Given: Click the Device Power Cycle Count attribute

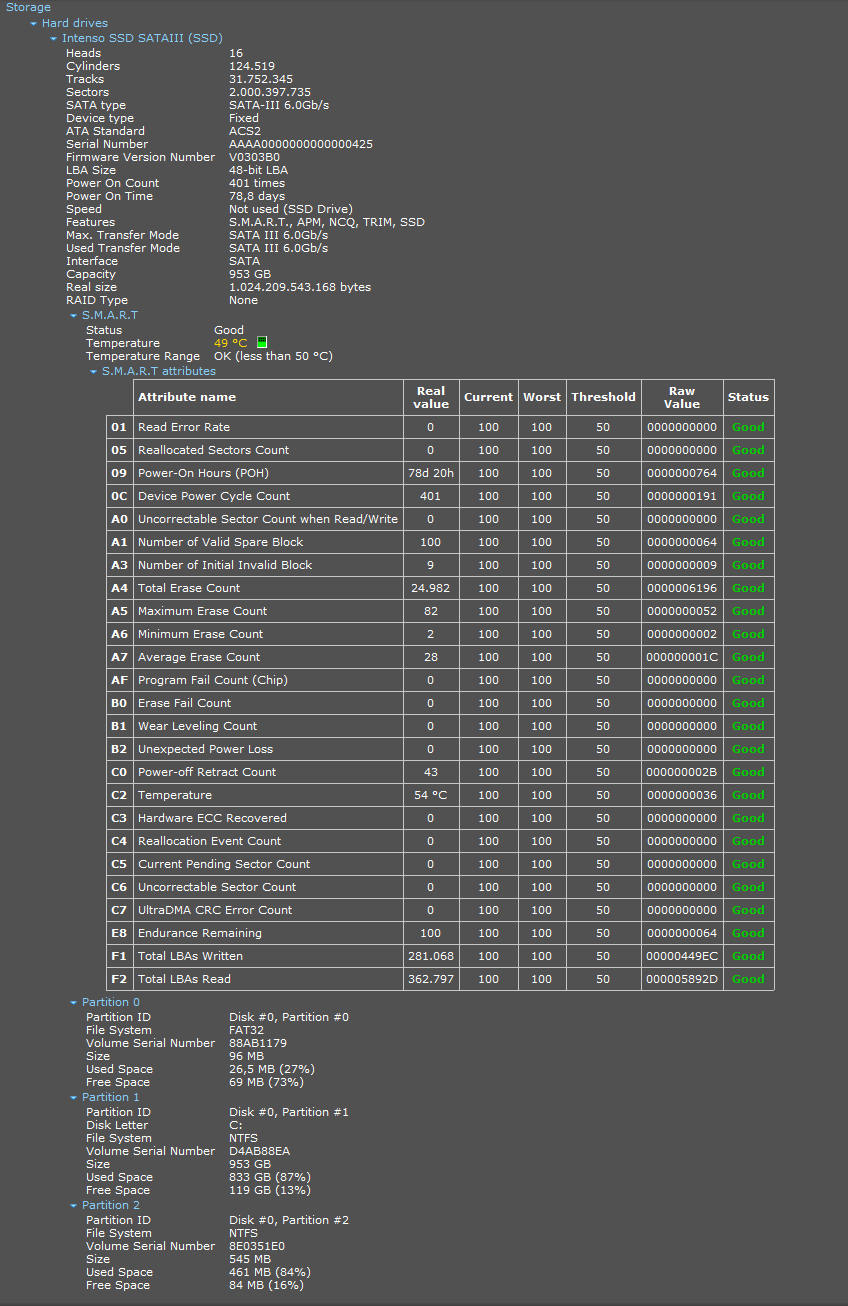Looking at the screenshot, I should (214, 496).
